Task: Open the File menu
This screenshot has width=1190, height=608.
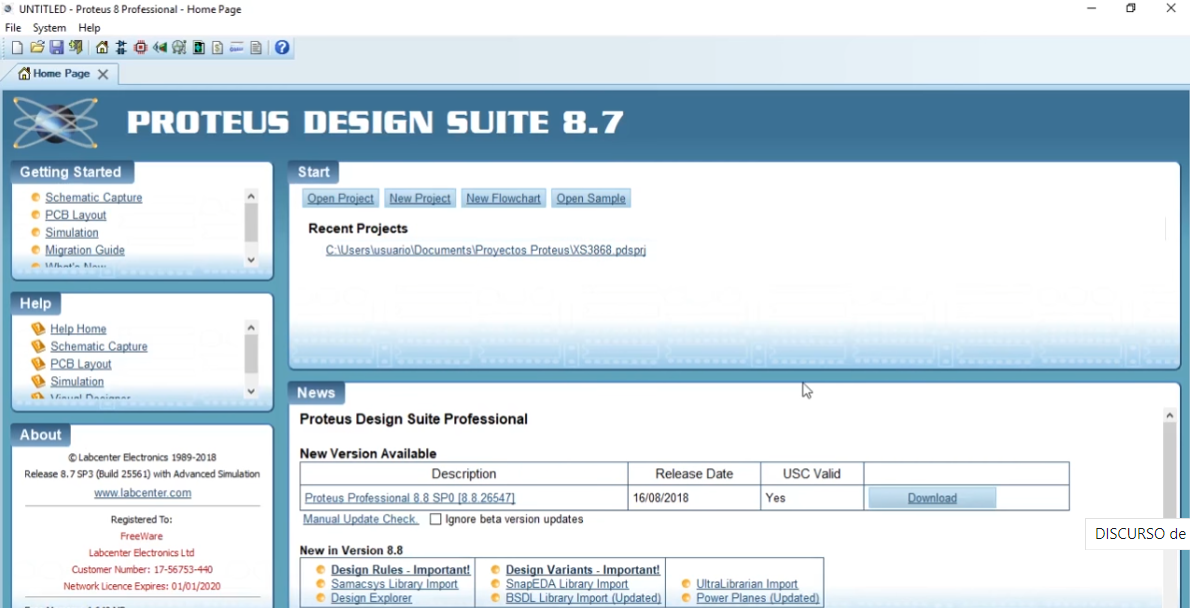Action: click(x=13, y=27)
